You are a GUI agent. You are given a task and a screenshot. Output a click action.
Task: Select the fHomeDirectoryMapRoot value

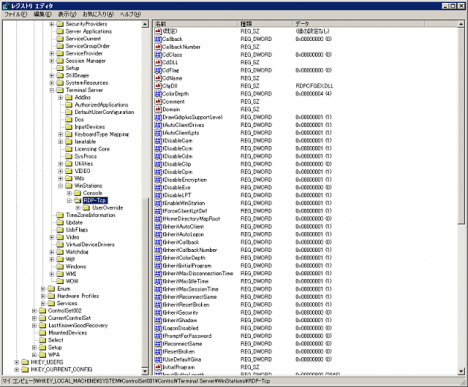pos(191,219)
